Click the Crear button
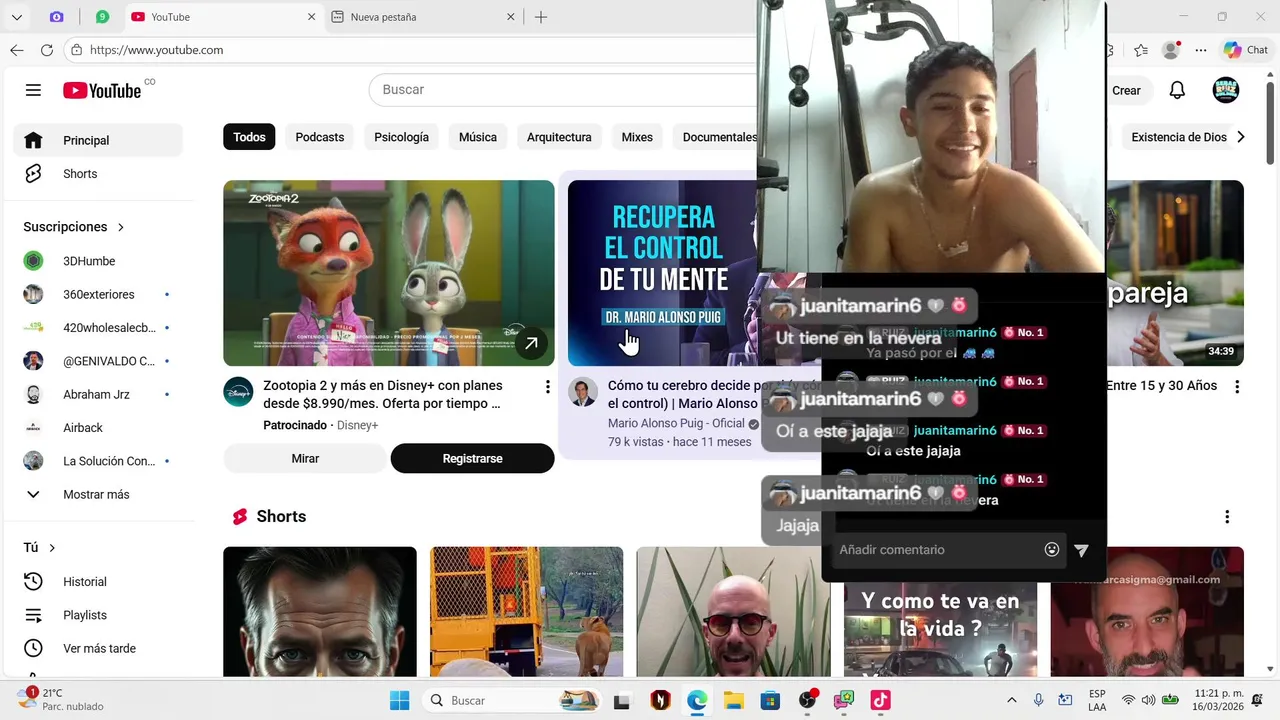 coord(1126,90)
